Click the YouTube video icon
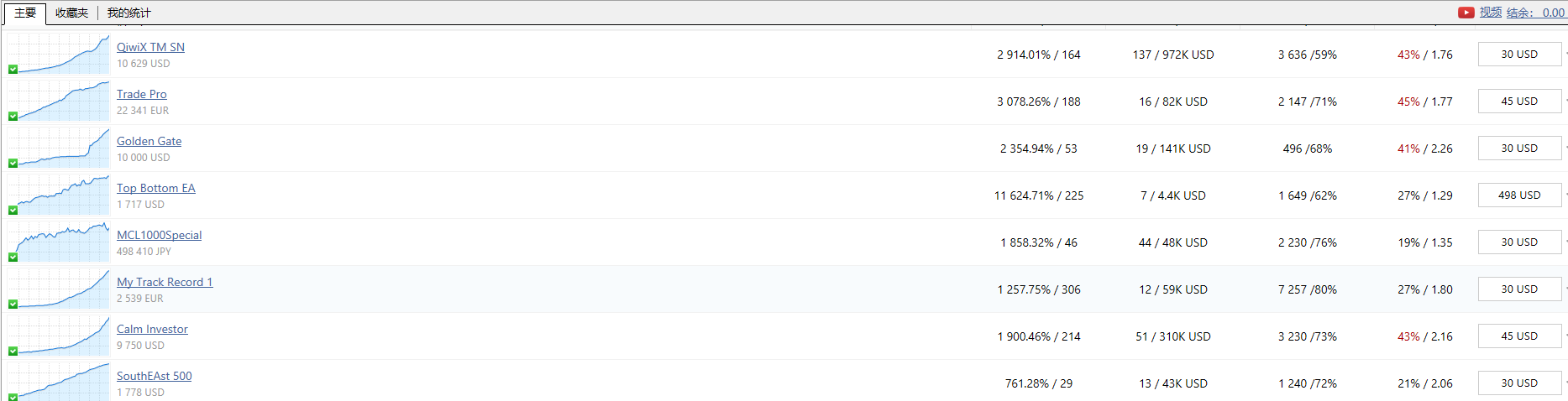The image size is (1568, 401). click(1466, 13)
